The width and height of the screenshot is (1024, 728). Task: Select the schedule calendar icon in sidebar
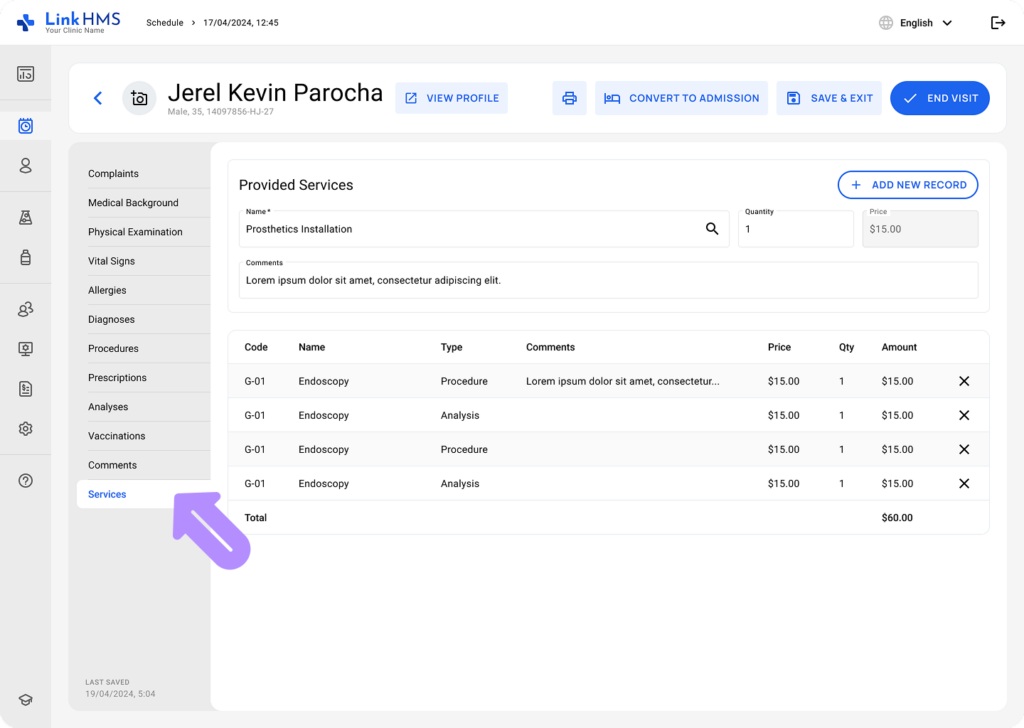click(25, 125)
